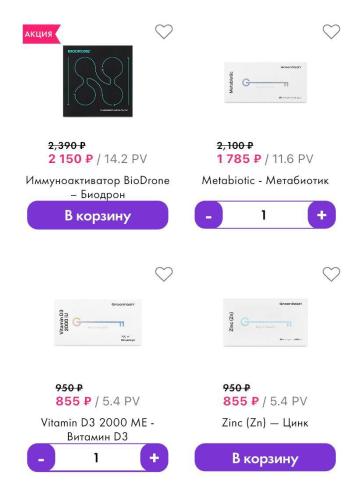The height and width of the screenshot is (500, 363).
Task: Select the Metabiotic quantity field
Action: point(265,215)
